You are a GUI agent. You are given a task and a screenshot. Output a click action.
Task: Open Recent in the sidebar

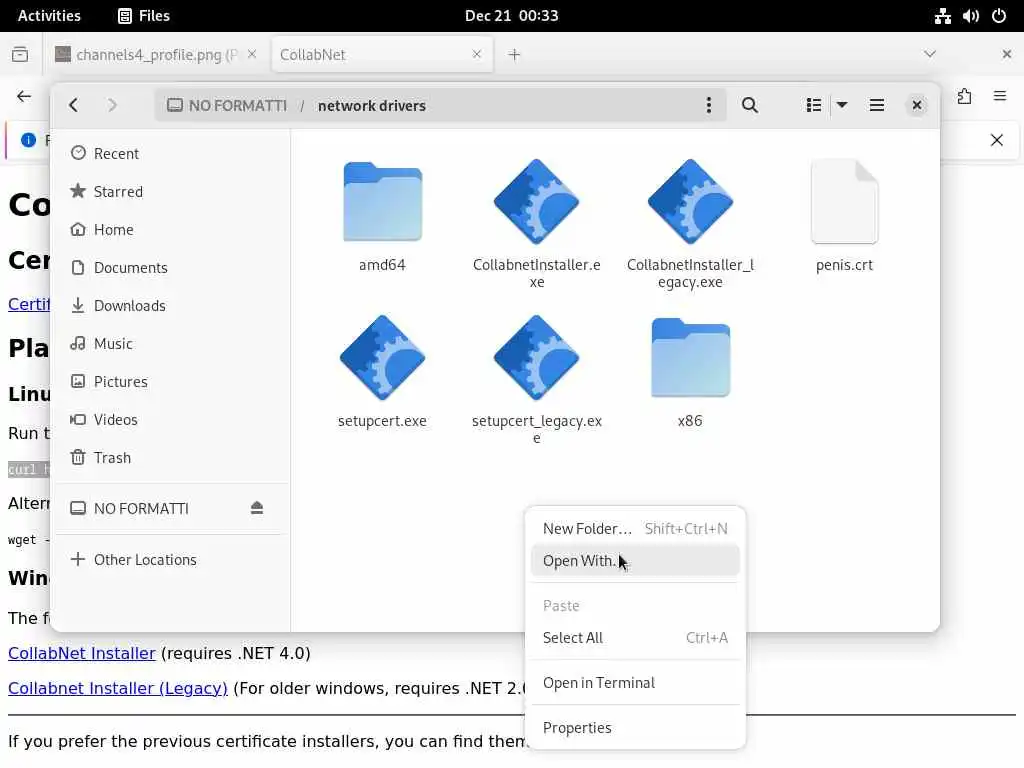(x=170, y=153)
